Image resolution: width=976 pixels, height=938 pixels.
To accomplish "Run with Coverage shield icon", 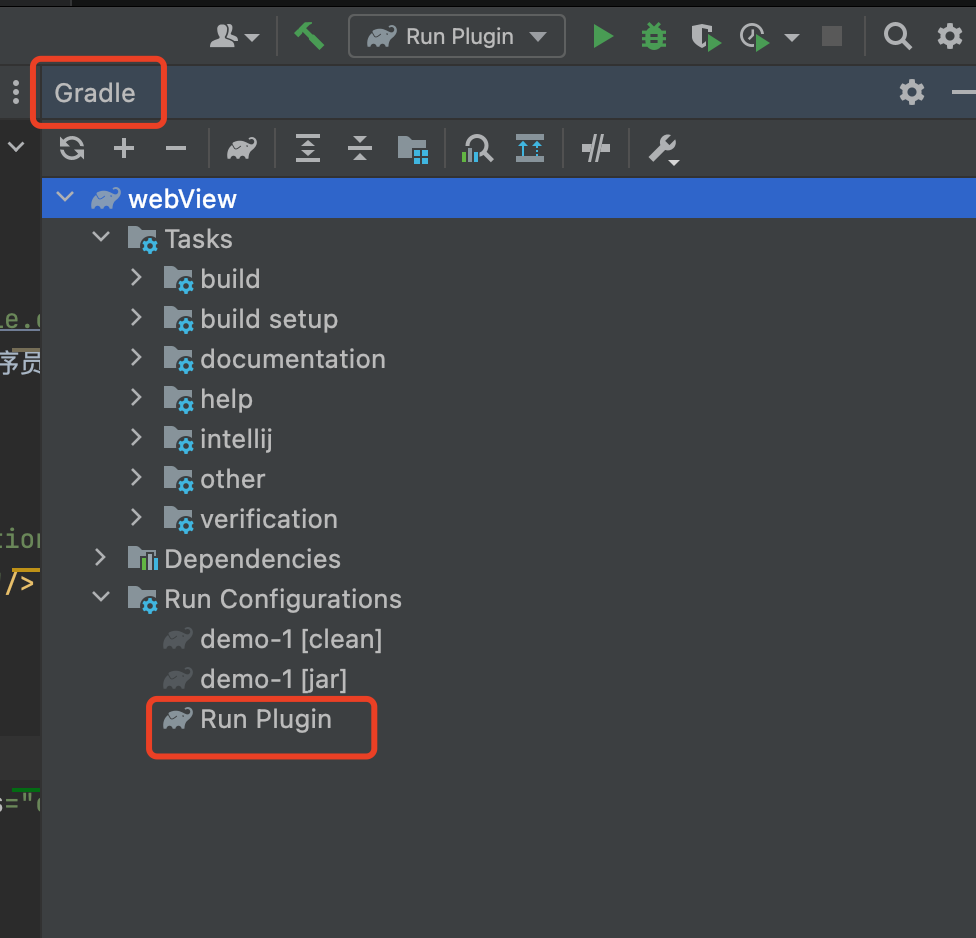I will coord(705,37).
